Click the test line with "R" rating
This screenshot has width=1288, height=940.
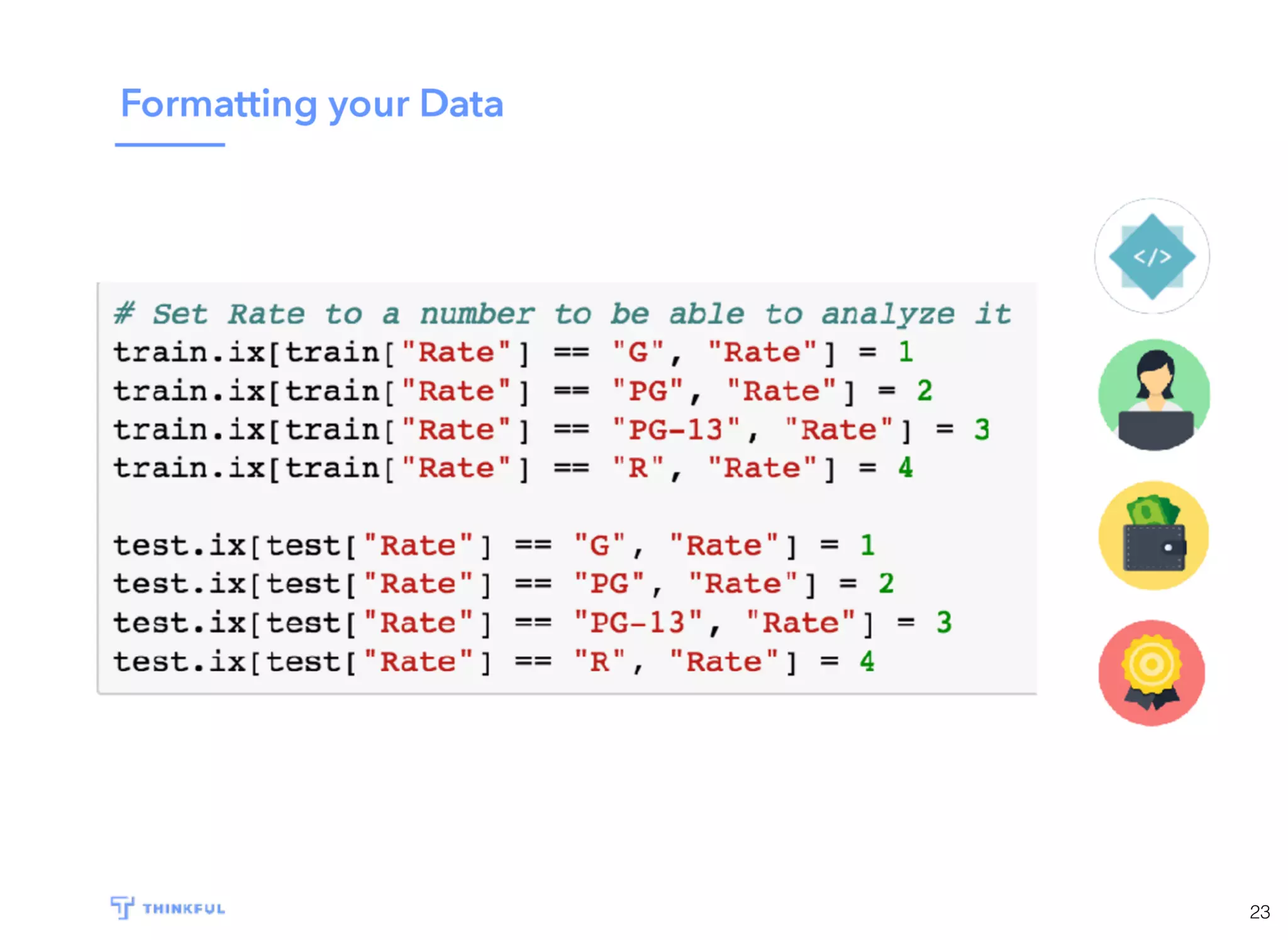point(493,662)
